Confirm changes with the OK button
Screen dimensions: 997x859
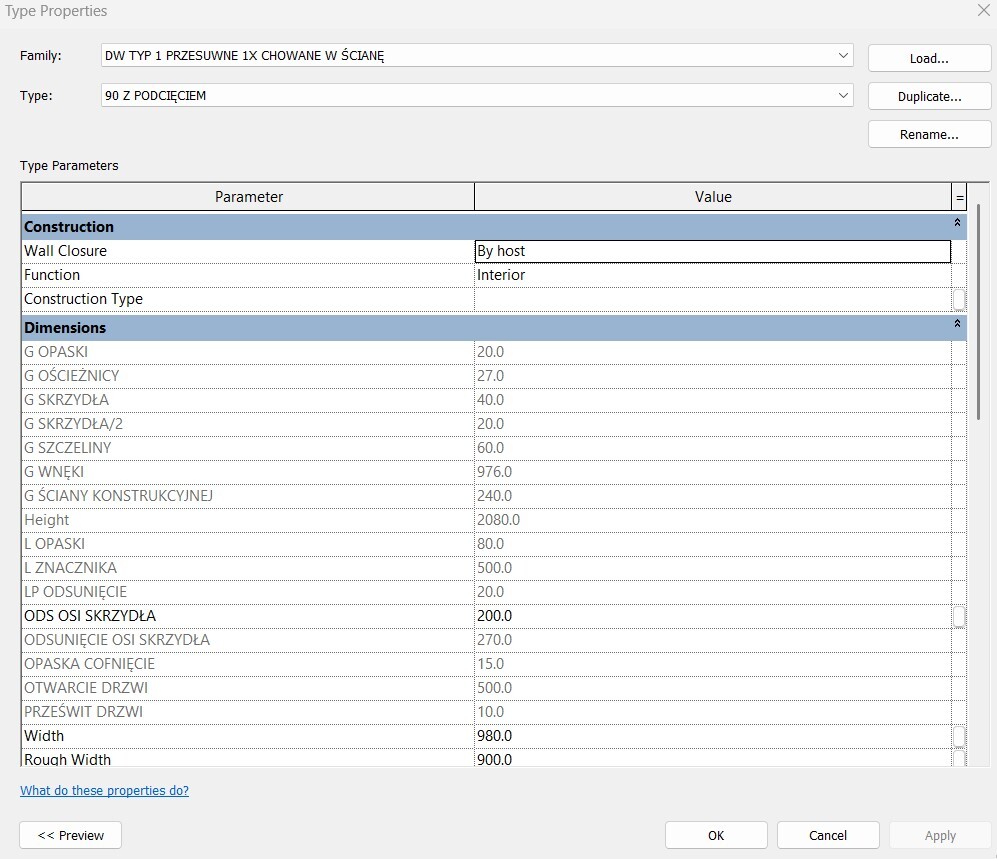(716, 835)
